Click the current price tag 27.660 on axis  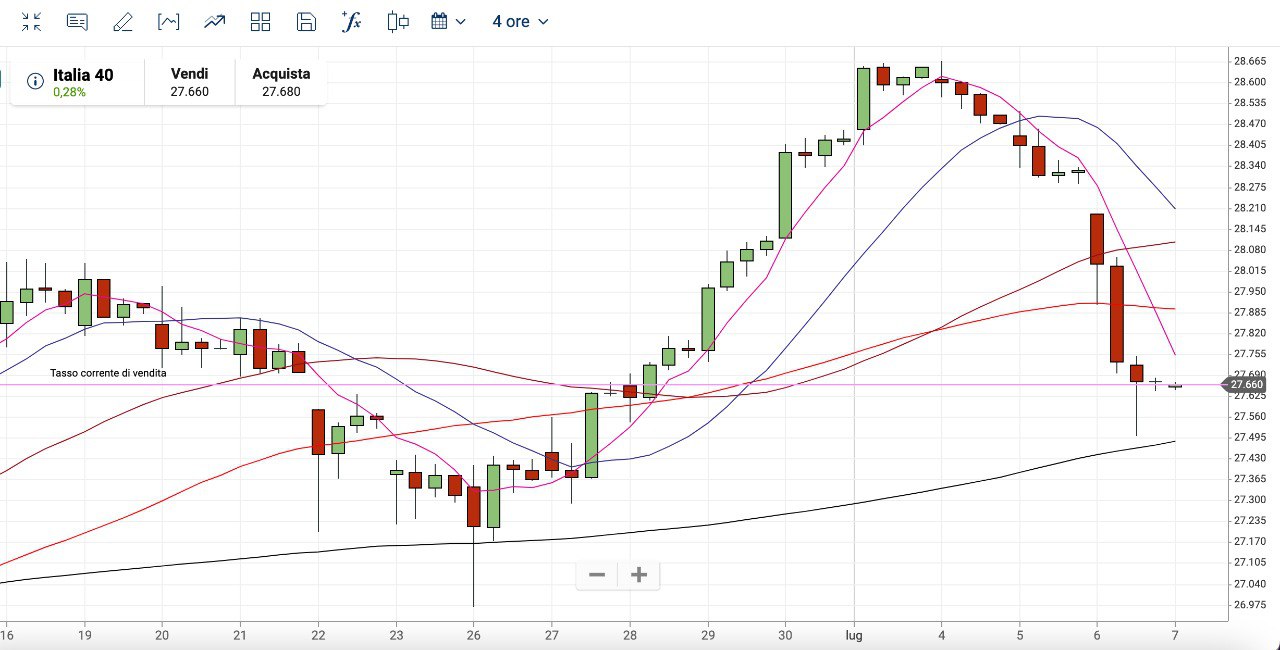click(x=1246, y=385)
